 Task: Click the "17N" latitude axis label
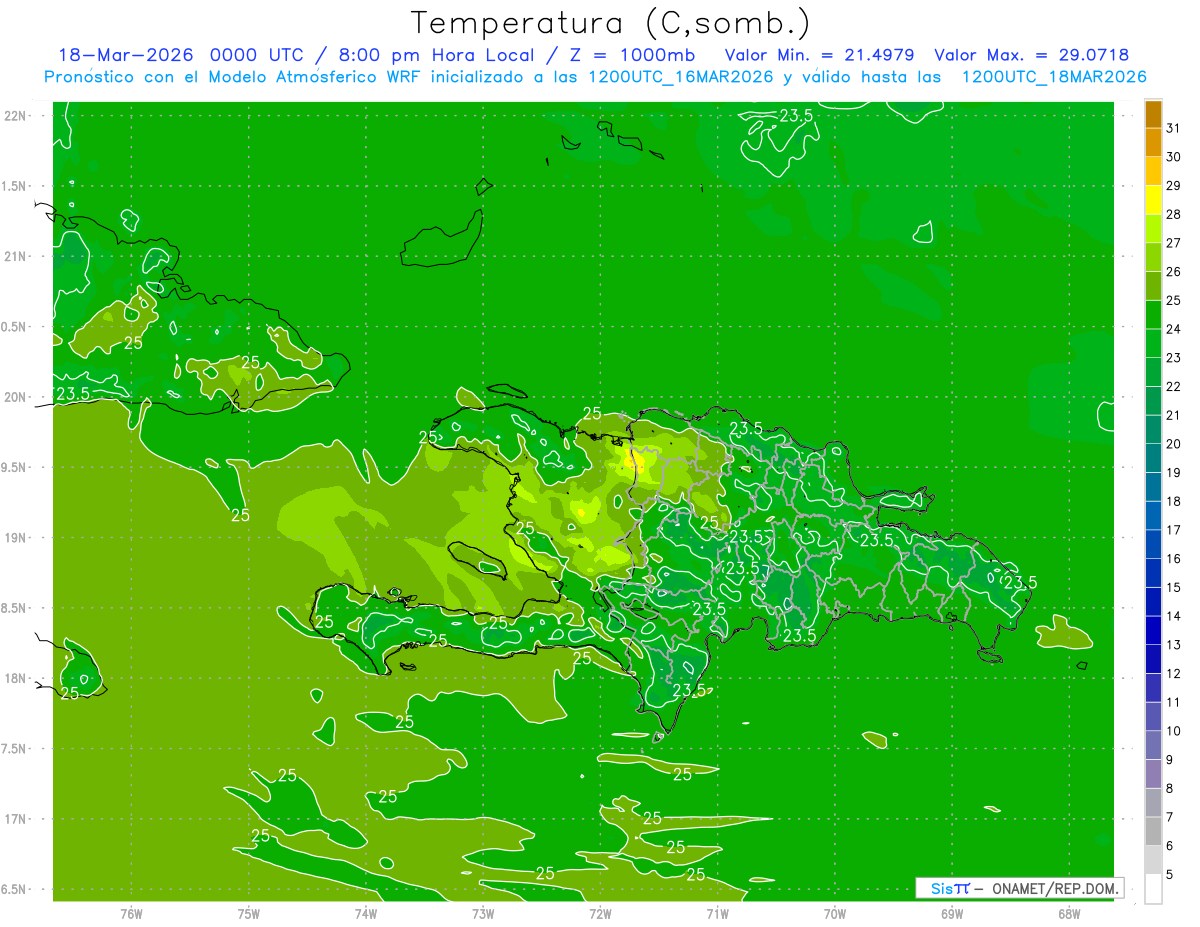[15, 819]
